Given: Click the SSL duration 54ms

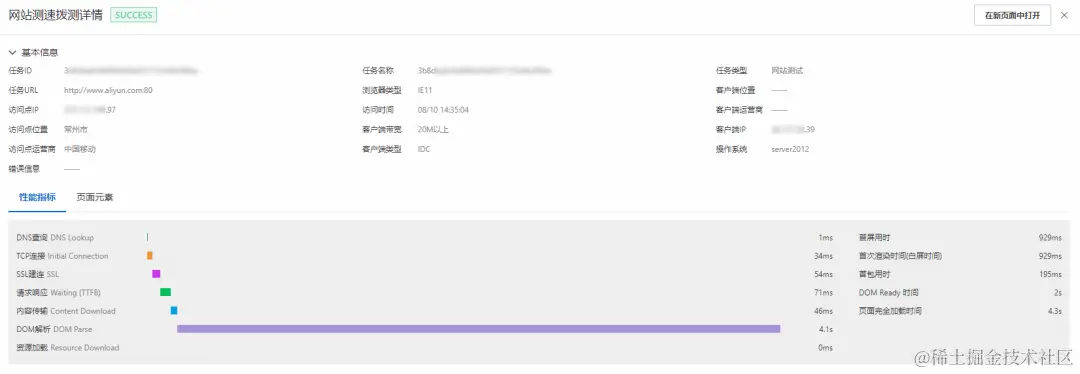Looking at the screenshot, I should pyautogui.click(x=823, y=274).
